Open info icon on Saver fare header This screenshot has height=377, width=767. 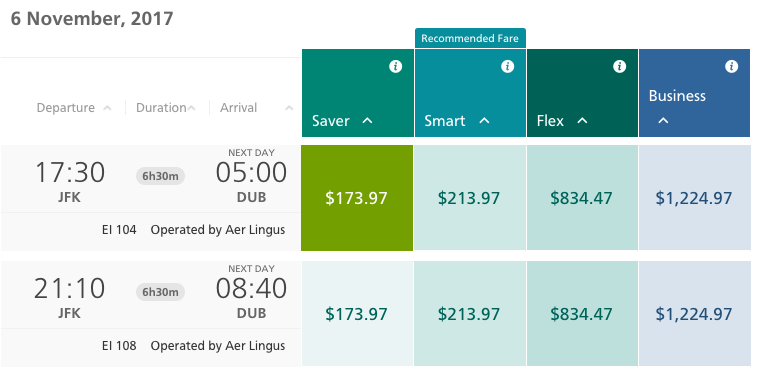coord(395,66)
